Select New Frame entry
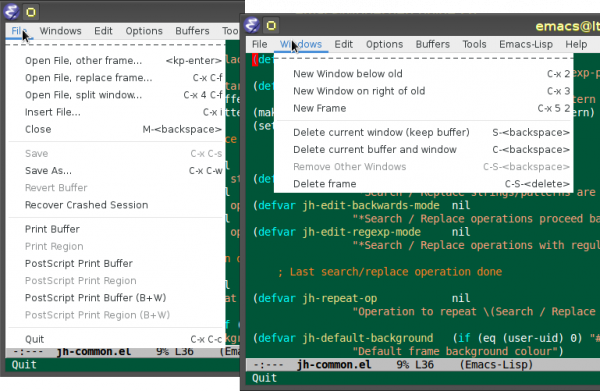 click(424, 108)
